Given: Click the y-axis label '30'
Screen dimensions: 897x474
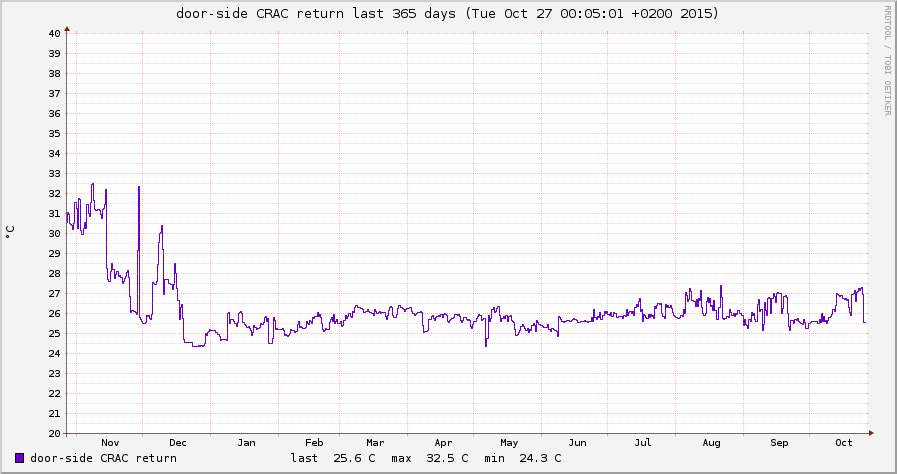Looking at the screenshot, I should coord(54,233).
